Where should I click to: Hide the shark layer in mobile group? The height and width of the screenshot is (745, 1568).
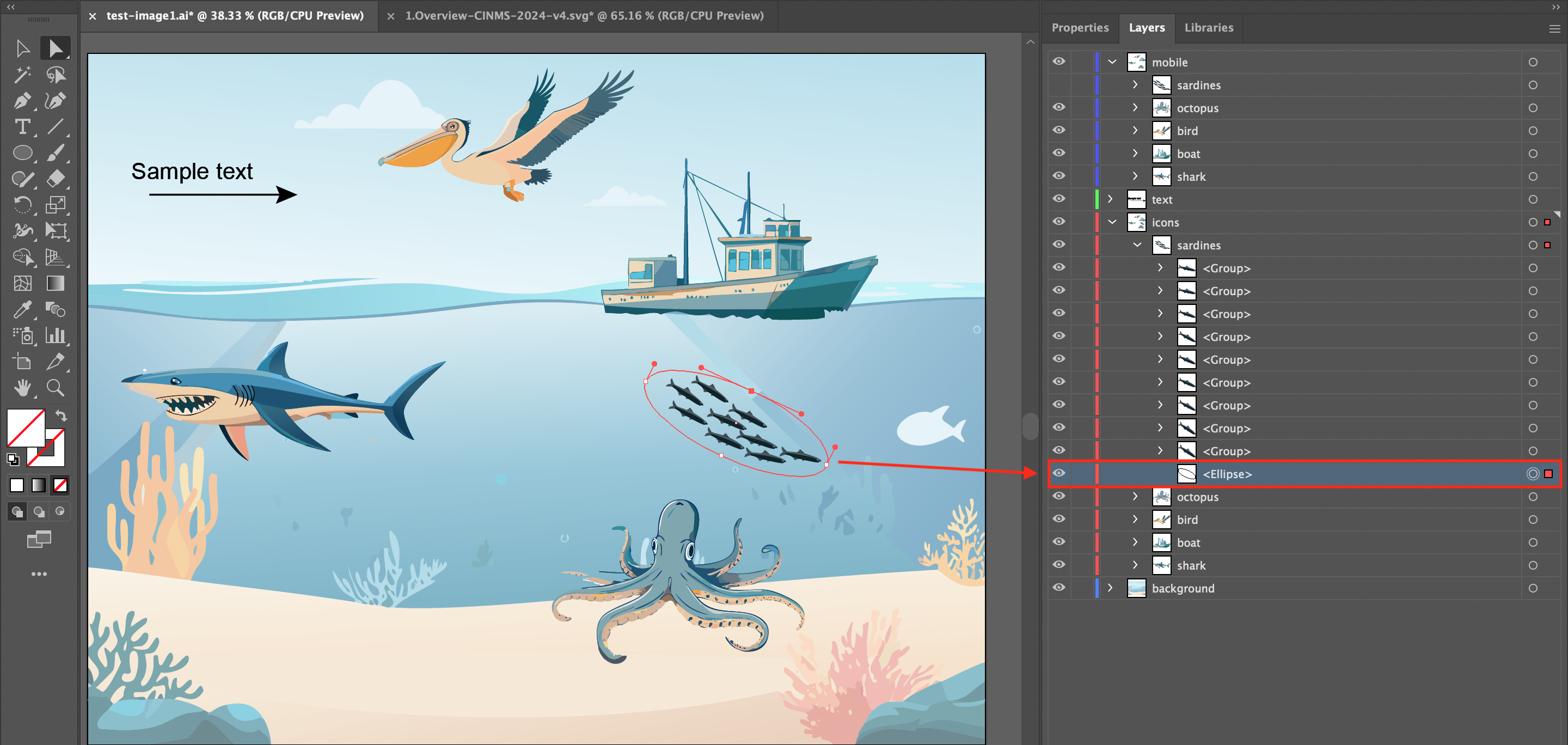[1059, 176]
